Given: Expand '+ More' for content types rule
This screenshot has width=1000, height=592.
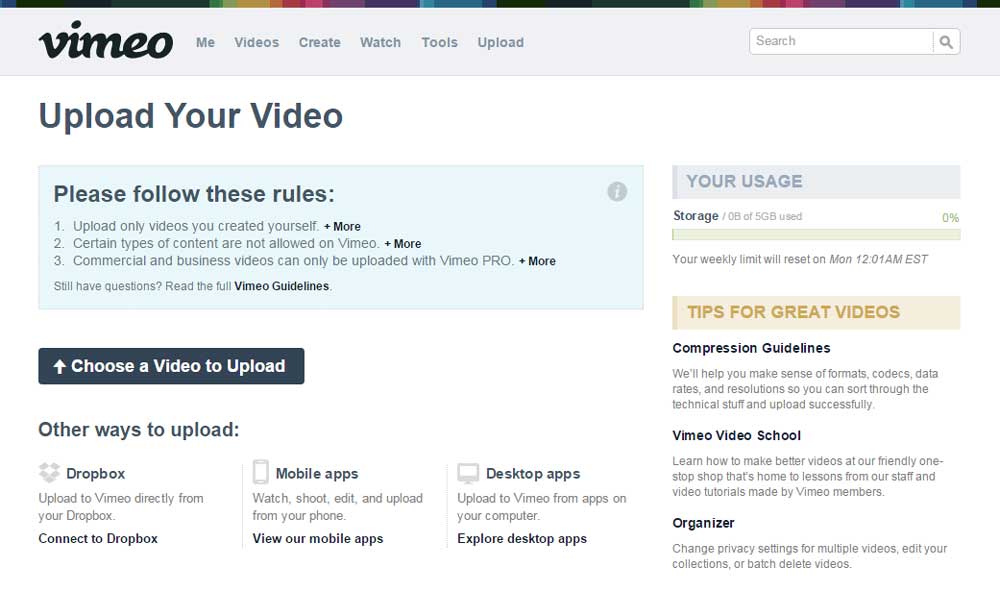Looking at the screenshot, I should click(402, 244).
